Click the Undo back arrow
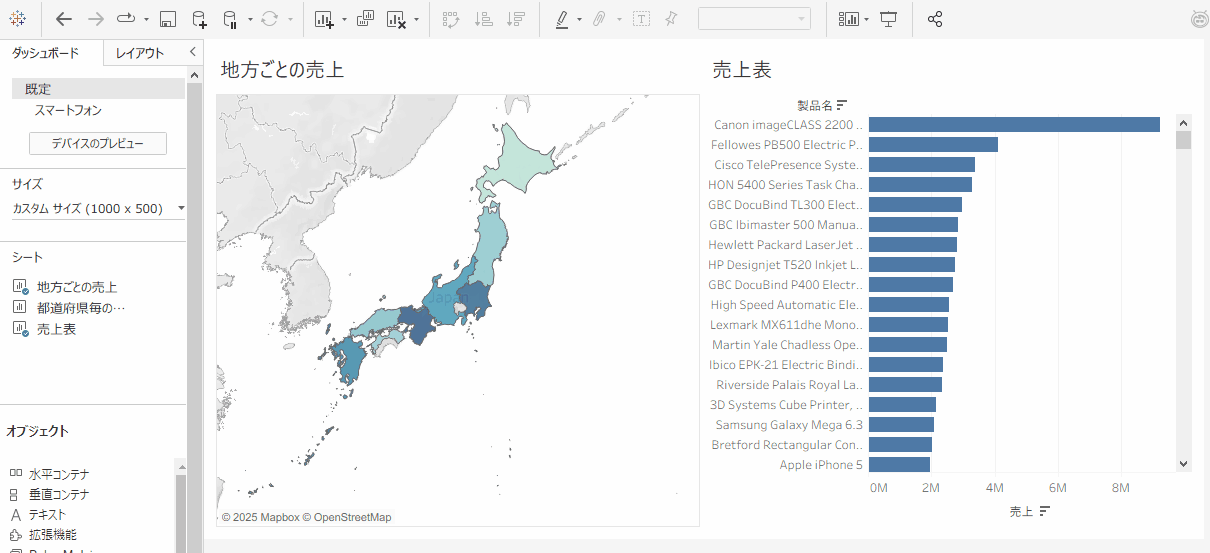The height and width of the screenshot is (553, 1210). tap(64, 19)
